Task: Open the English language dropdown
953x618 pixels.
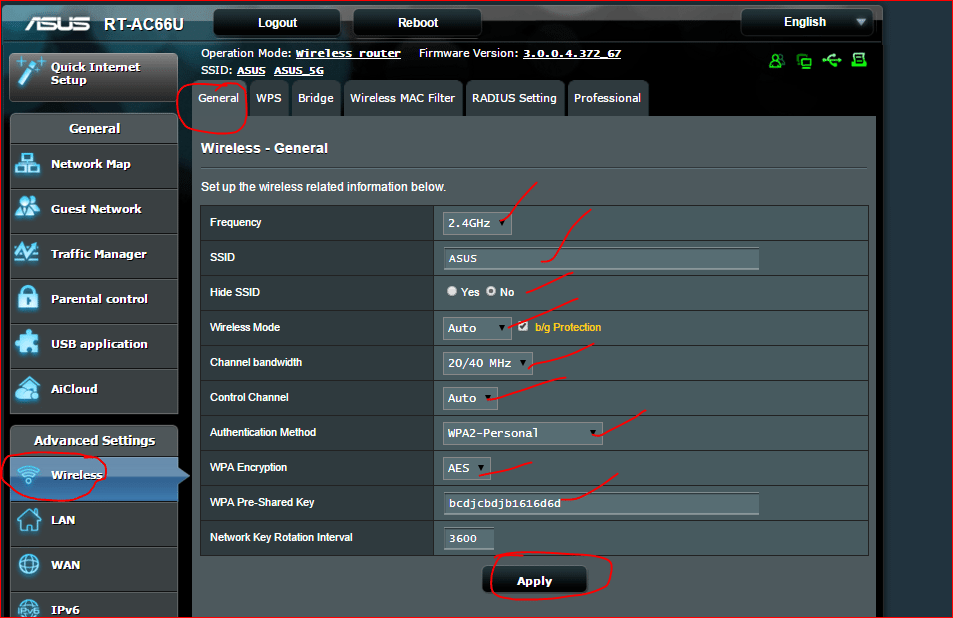Action: pyautogui.click(x=807, y=22)
